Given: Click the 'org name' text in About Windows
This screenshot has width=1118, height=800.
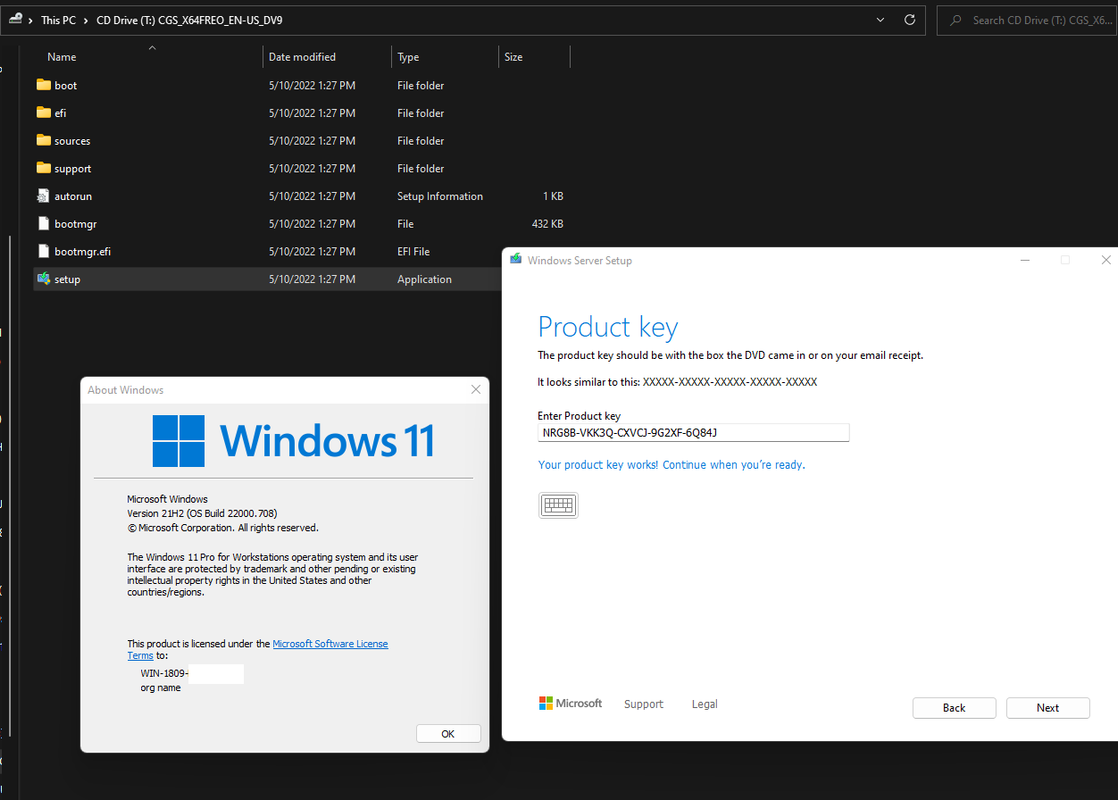Looking at the screenshot, I should pyautogui.click(x=160, y=688).
